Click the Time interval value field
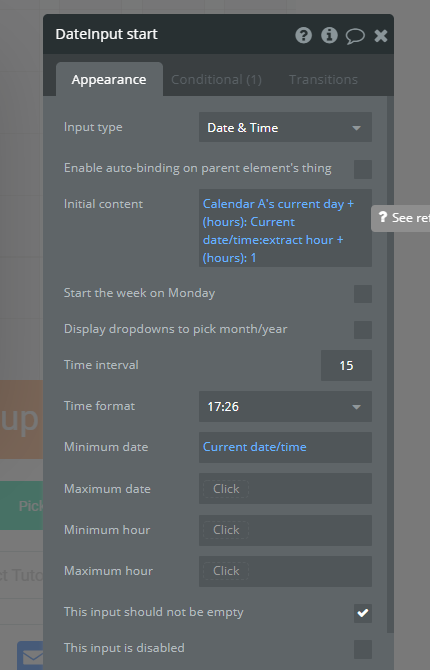 [x=346, y=365]
